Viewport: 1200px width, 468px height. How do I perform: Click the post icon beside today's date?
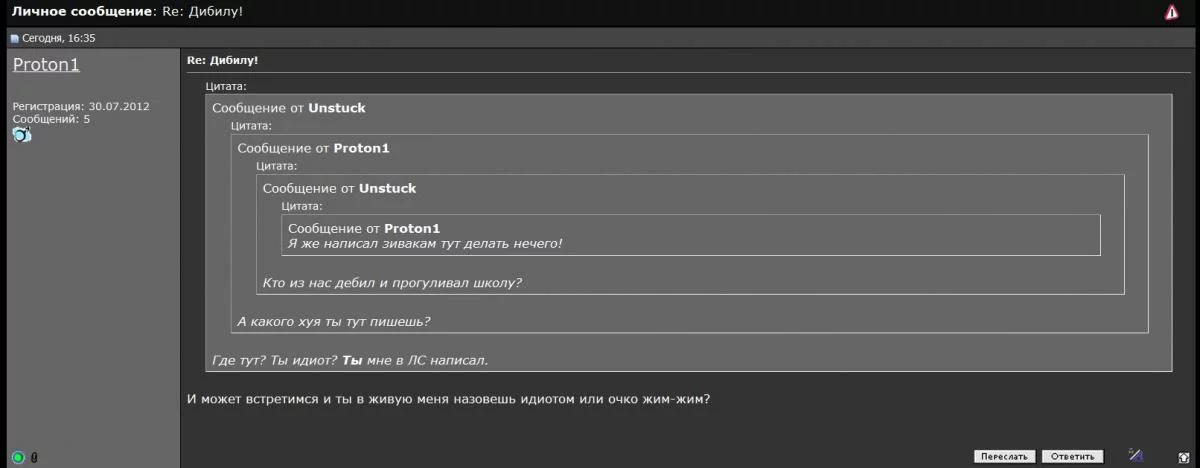pos(15,39)
